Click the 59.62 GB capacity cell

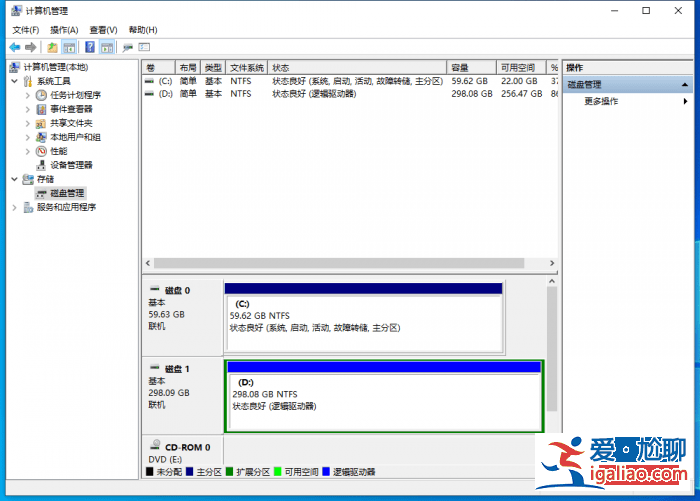469,81
